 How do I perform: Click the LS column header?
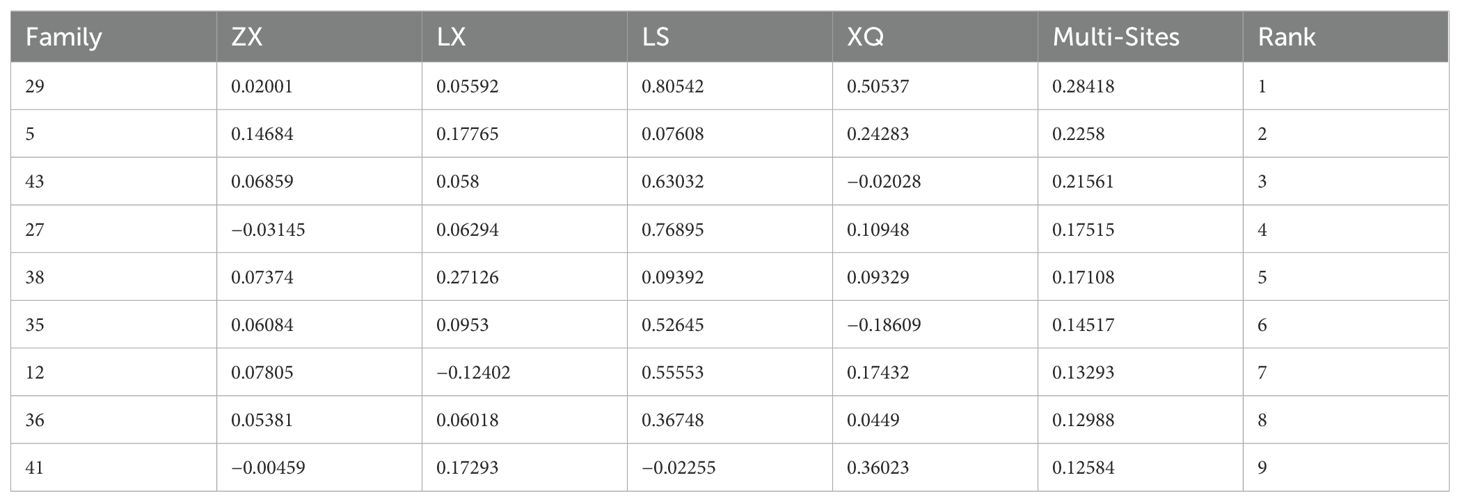(655, 38)
